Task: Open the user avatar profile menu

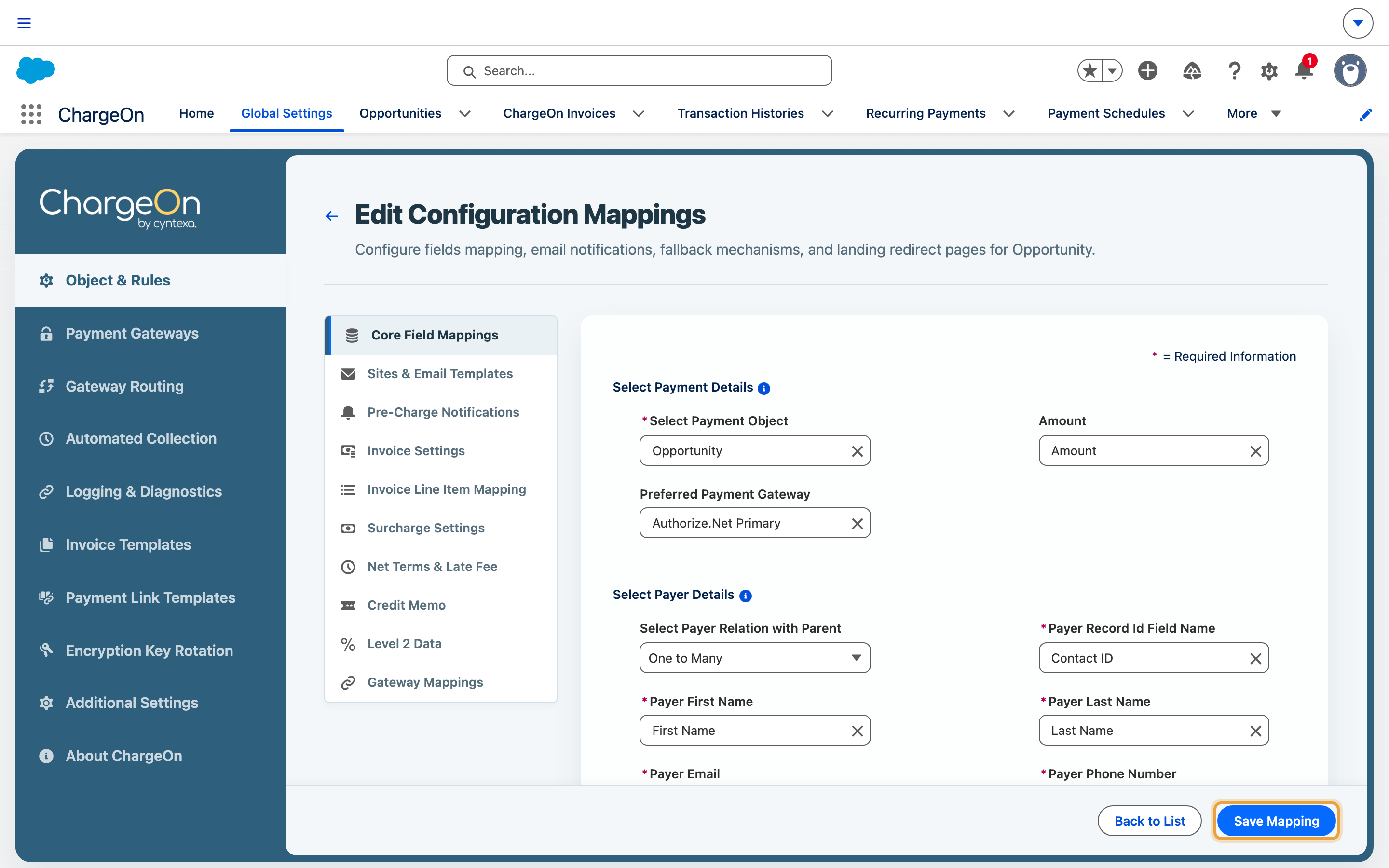Action: point(1350,70)
